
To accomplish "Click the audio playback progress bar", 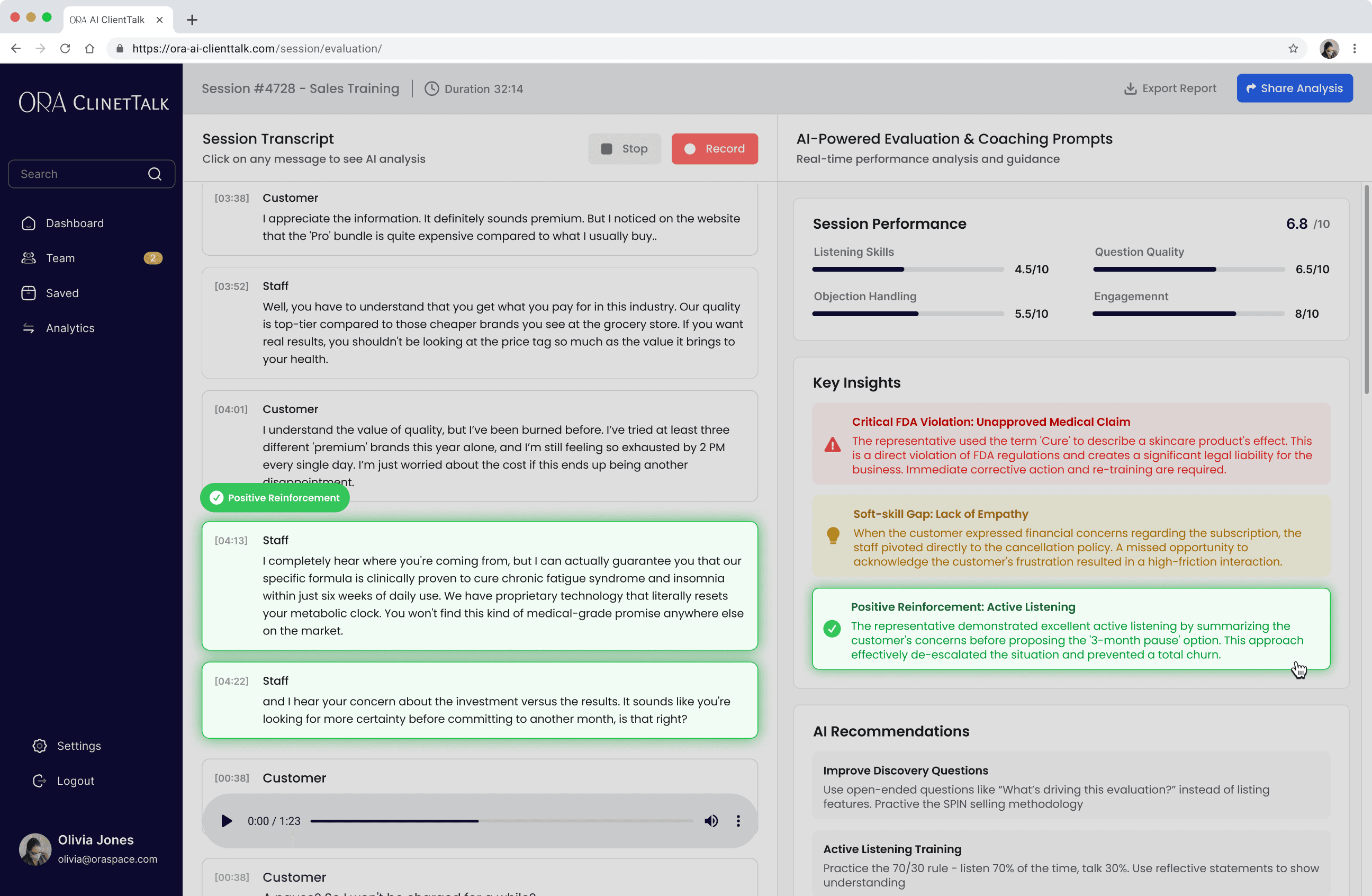I will pos(500,821).
